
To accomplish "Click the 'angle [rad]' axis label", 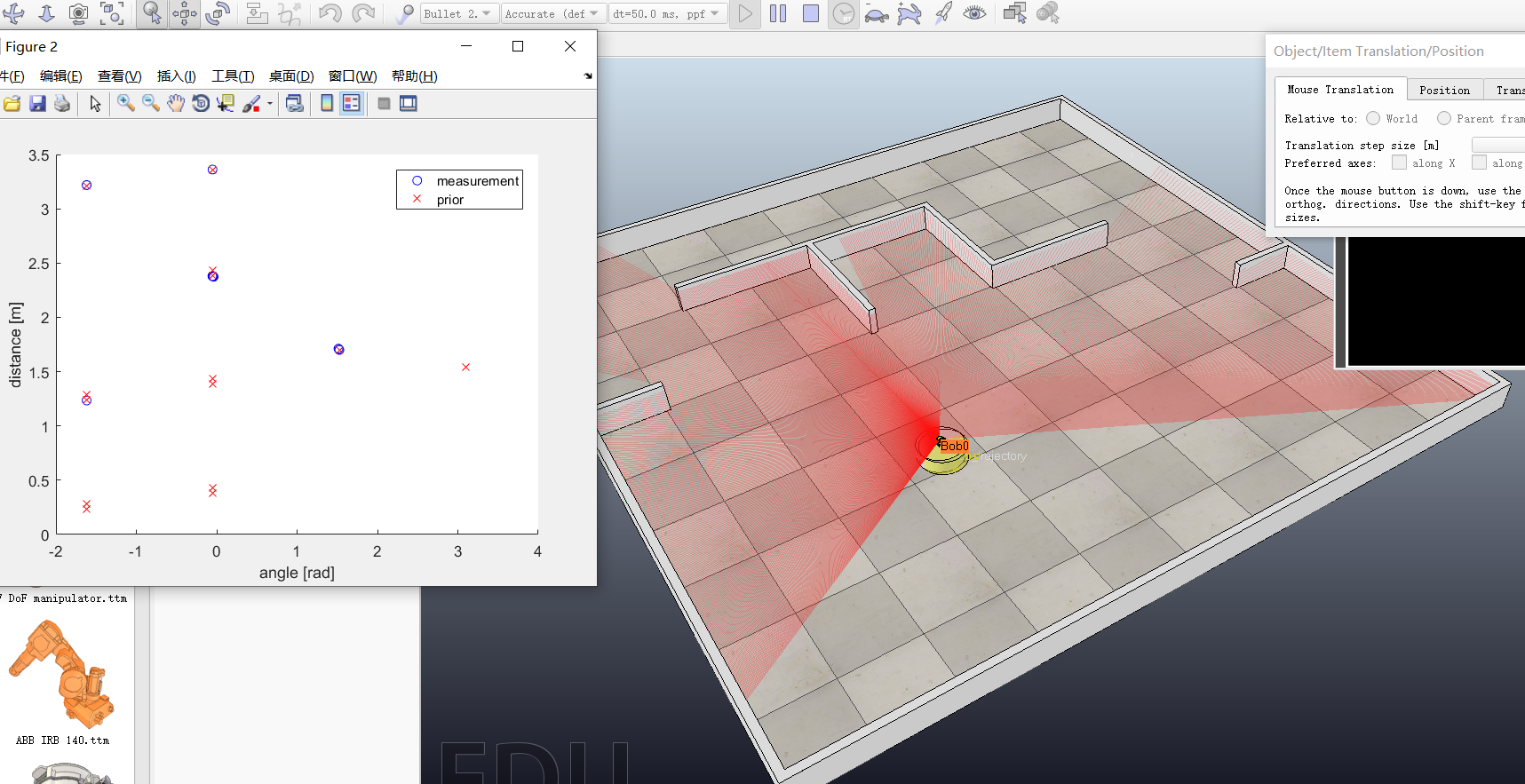I will click(x=297, y=573).
